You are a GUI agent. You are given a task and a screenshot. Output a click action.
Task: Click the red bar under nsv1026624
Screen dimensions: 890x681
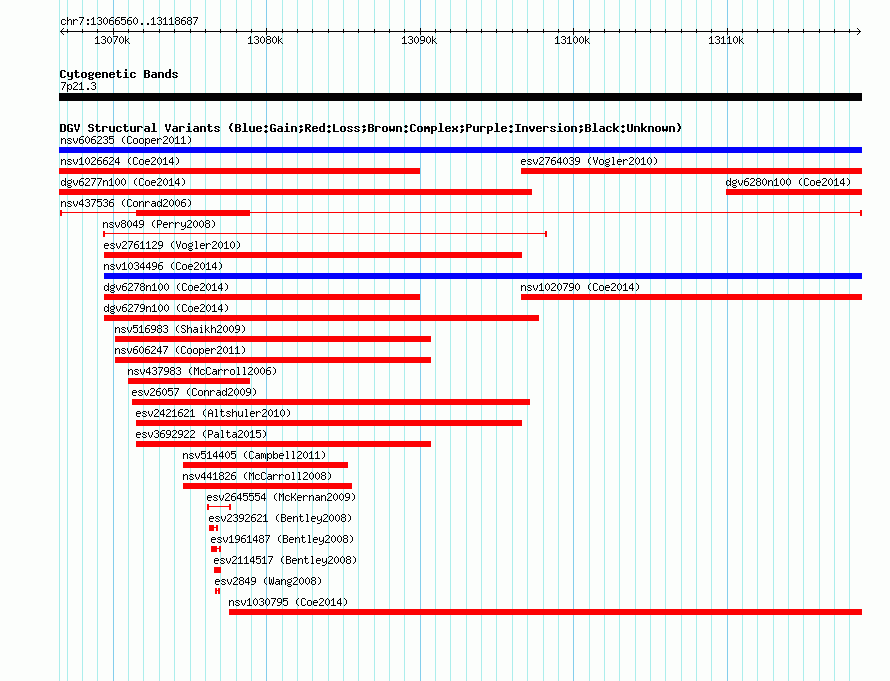[x=240, y=171]
